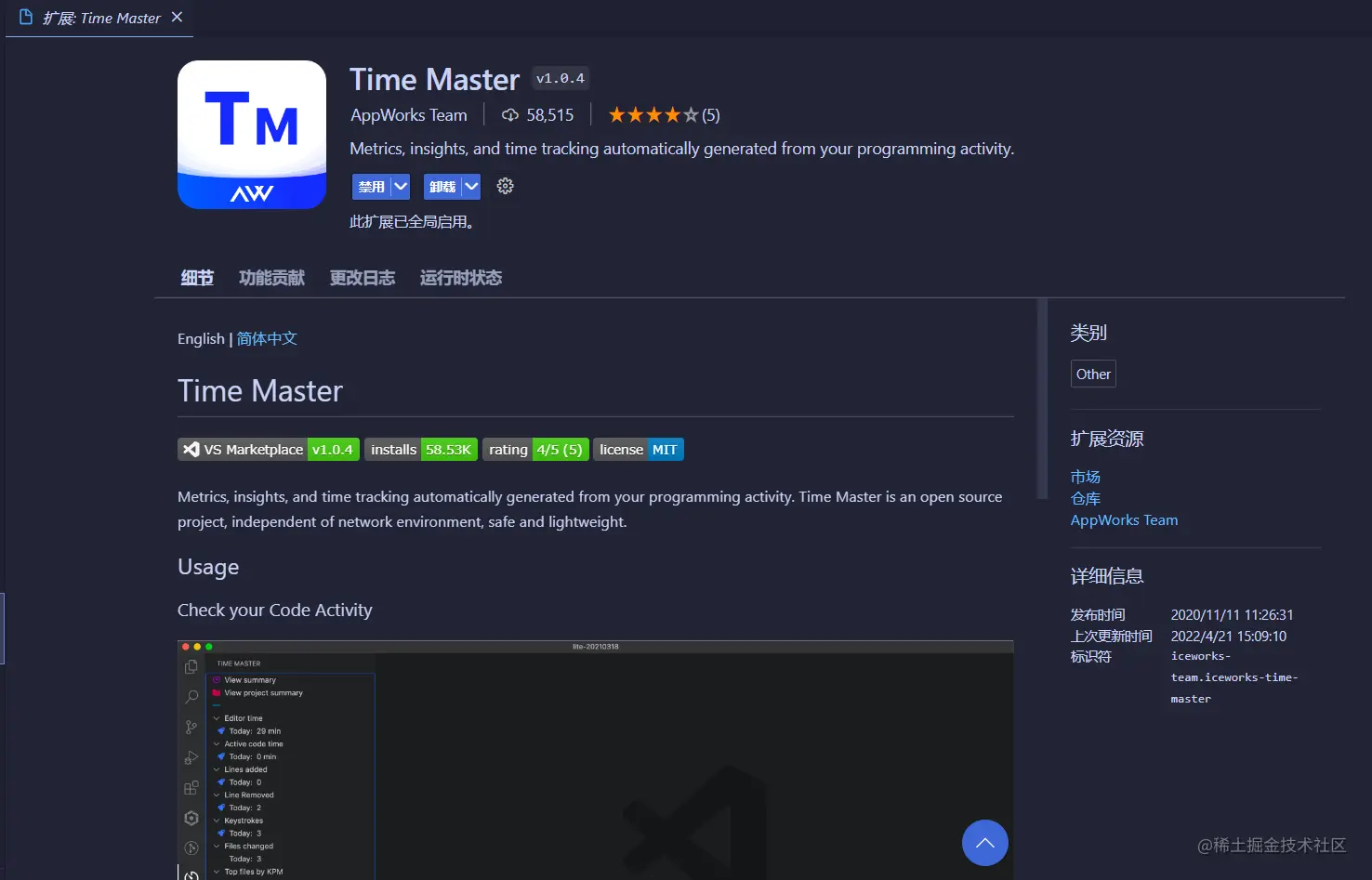Click the VS Marketplace v1.0.4 badge
This screenshot has height=880, width=1372.
269,450
